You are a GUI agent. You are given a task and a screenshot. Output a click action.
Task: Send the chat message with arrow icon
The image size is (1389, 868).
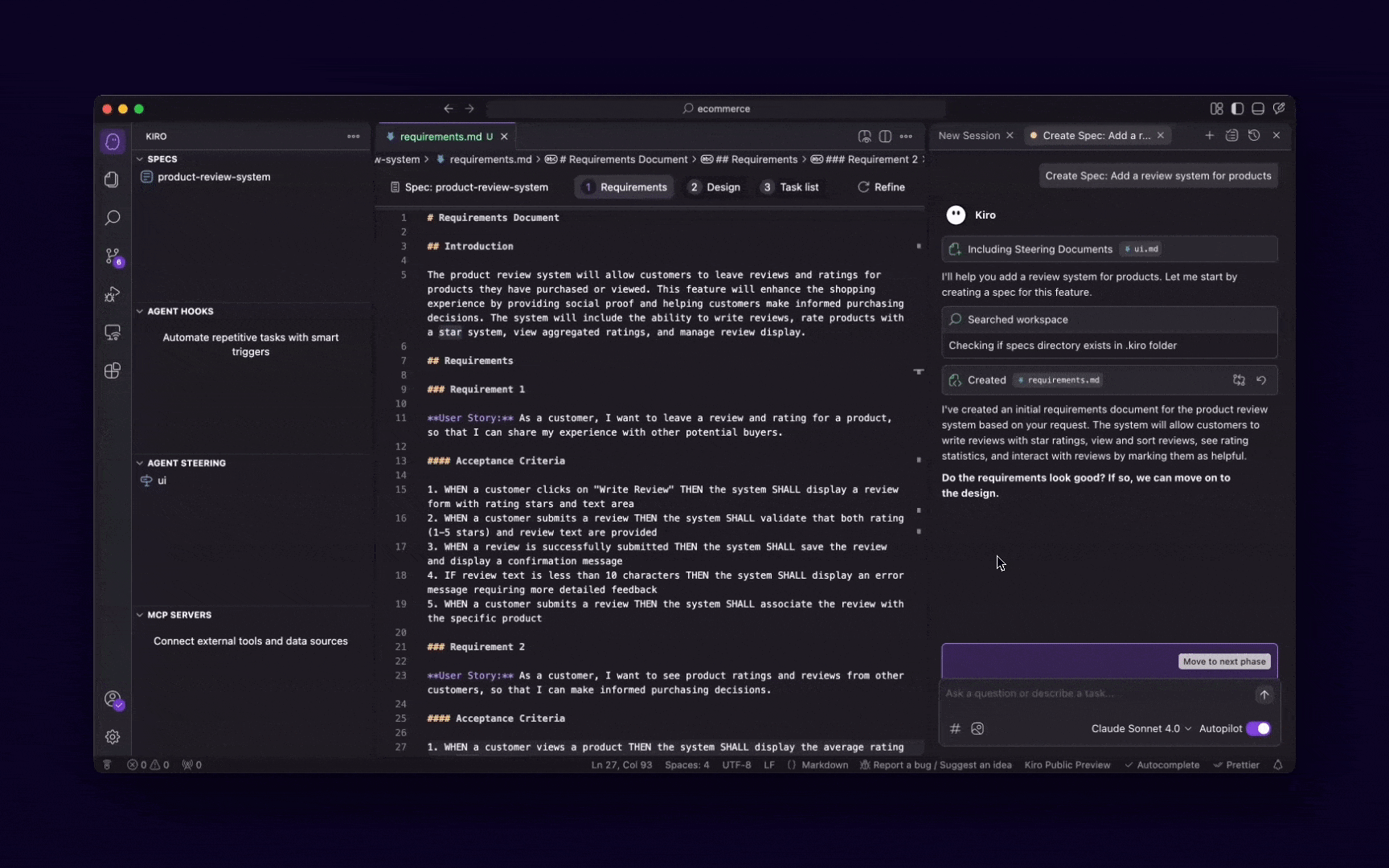tap(1263, 694)
